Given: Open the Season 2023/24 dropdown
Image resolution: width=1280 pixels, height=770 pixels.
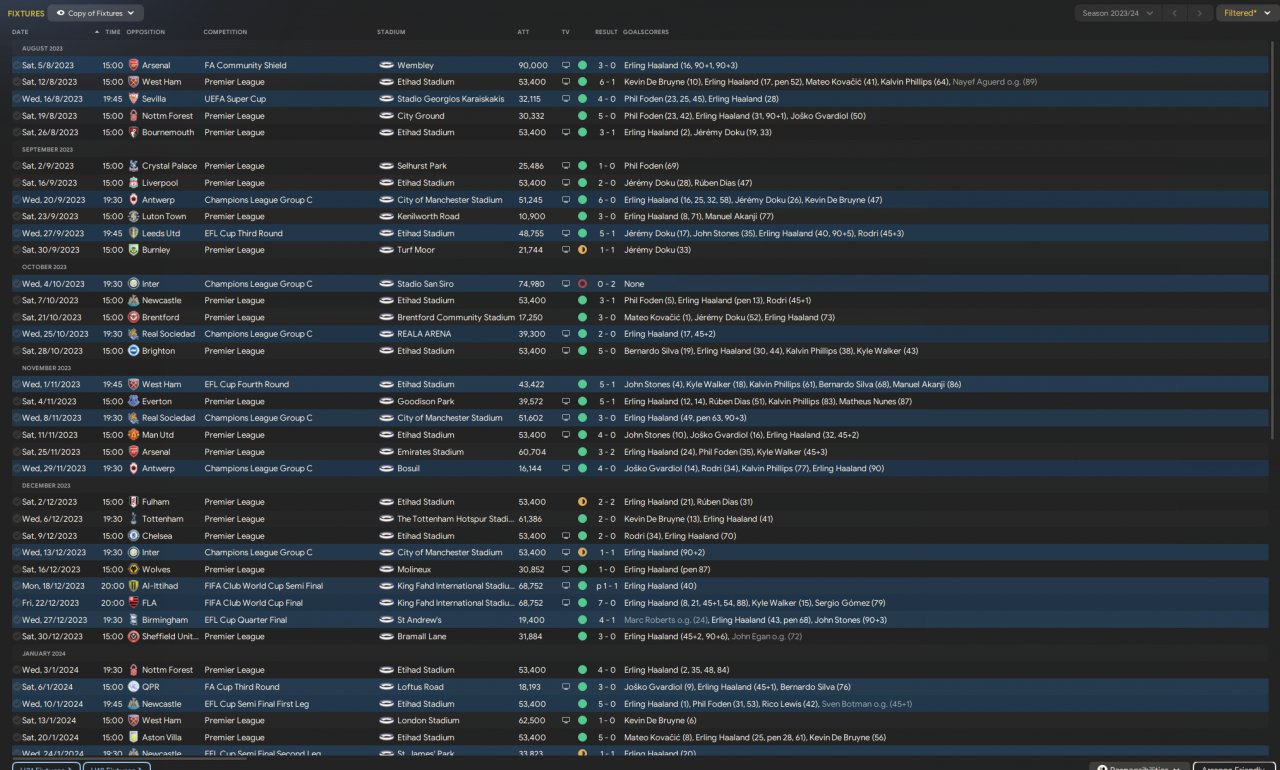Looking at the screenshot, I should click(x=1118, y=13).
